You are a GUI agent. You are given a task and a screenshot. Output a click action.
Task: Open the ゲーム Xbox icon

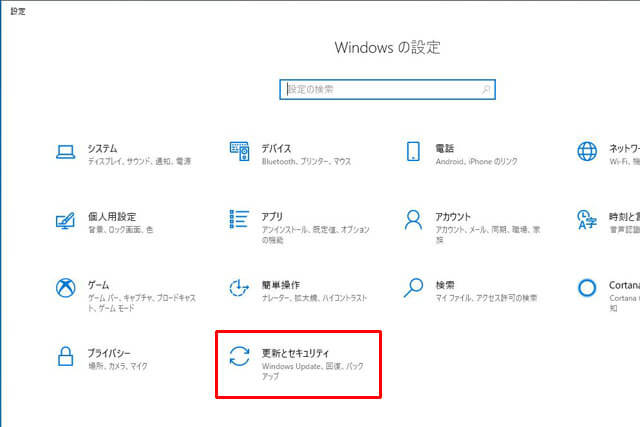click(x=65, y=288)
